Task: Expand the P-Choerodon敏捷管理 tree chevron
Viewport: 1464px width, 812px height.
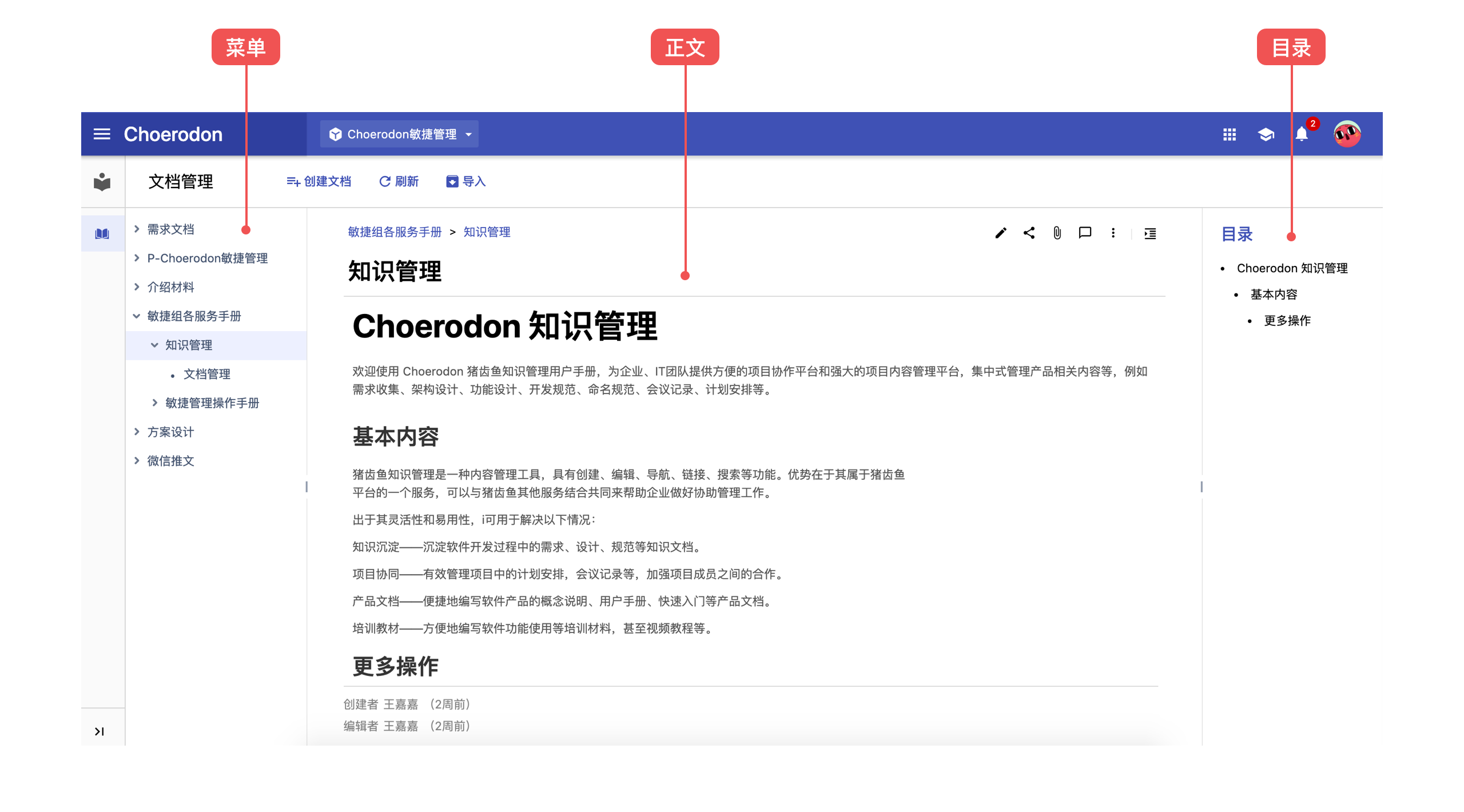Action: coord(137,258)
